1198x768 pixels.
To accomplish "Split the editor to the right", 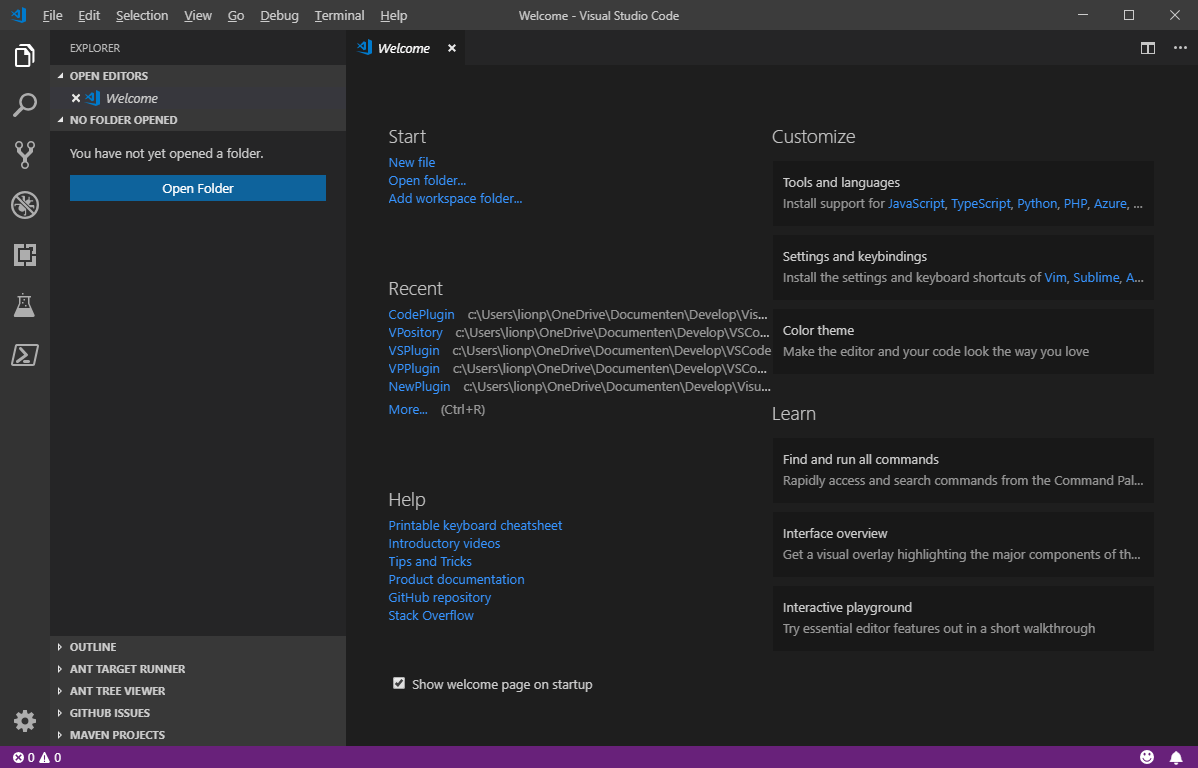I will tap(1148, 48).
